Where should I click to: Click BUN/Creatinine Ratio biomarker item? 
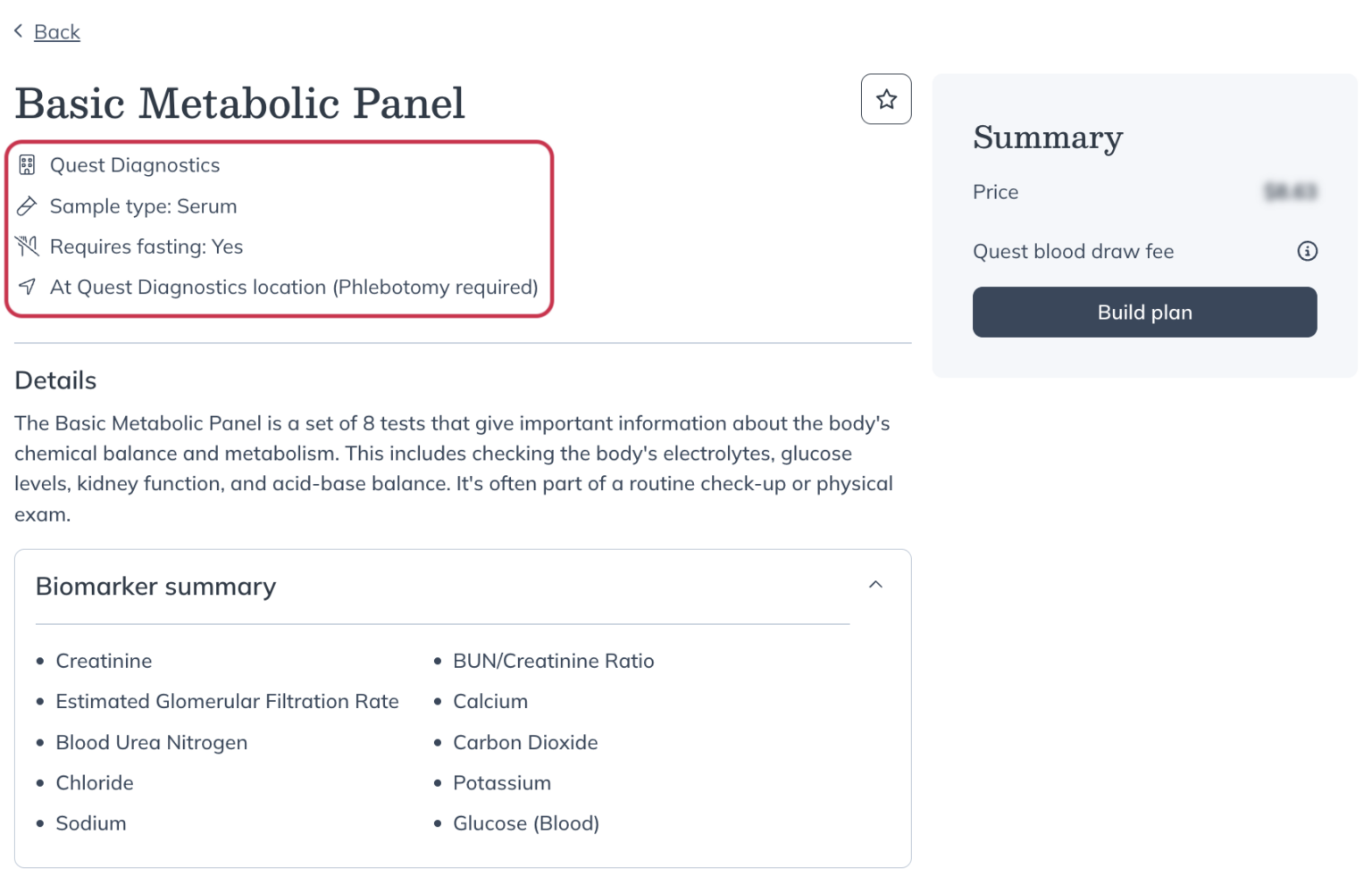553,661
